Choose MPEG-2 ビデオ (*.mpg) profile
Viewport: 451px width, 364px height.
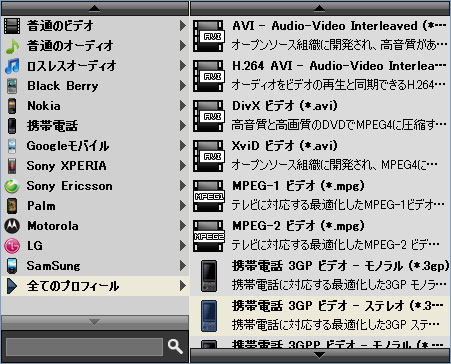click(x=320, y=236)
